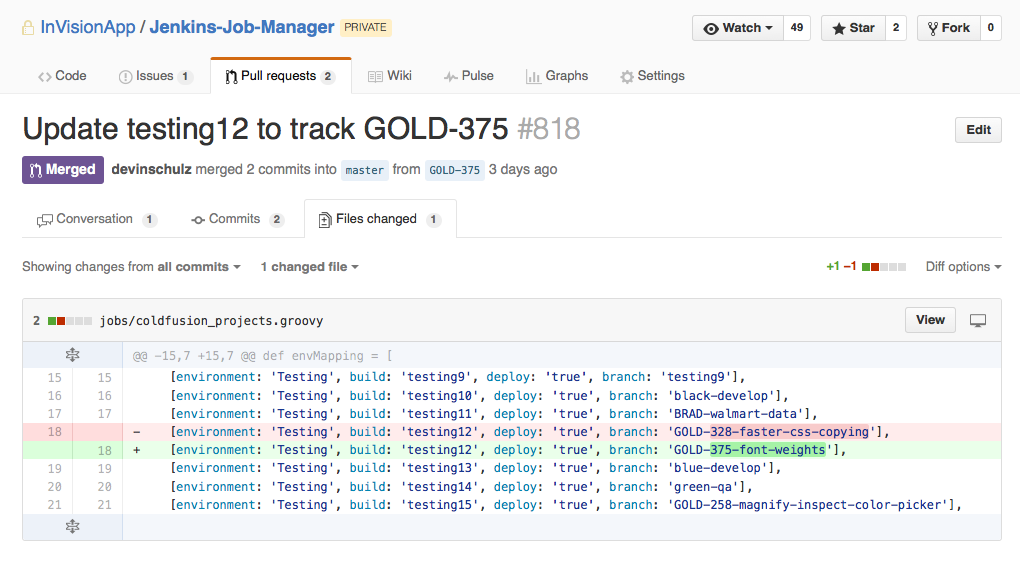Open the Watch dropdown button

738,28
